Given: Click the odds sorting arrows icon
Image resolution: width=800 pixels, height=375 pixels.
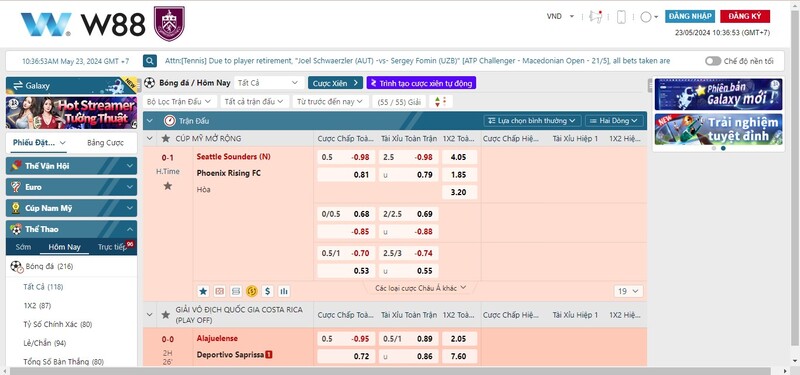Looking at the screenshot, I should [x=440, y=102].
